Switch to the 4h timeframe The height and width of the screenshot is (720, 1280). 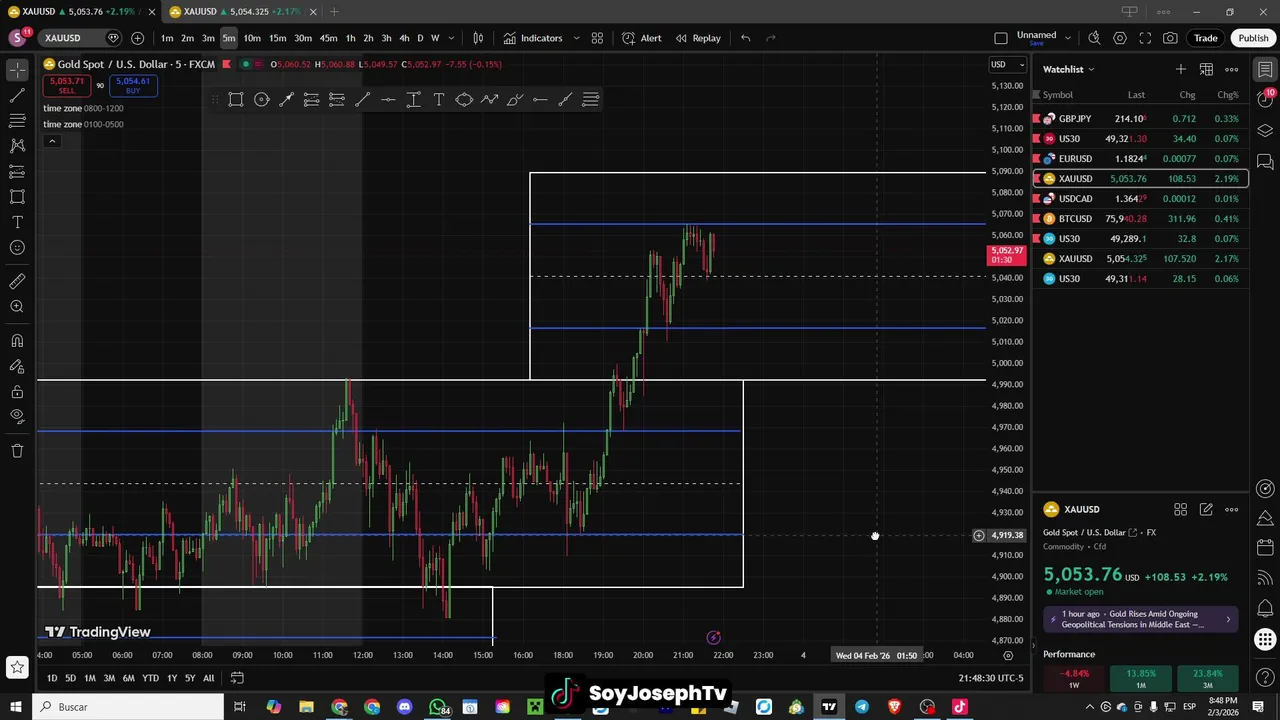[x=404, y=38]
